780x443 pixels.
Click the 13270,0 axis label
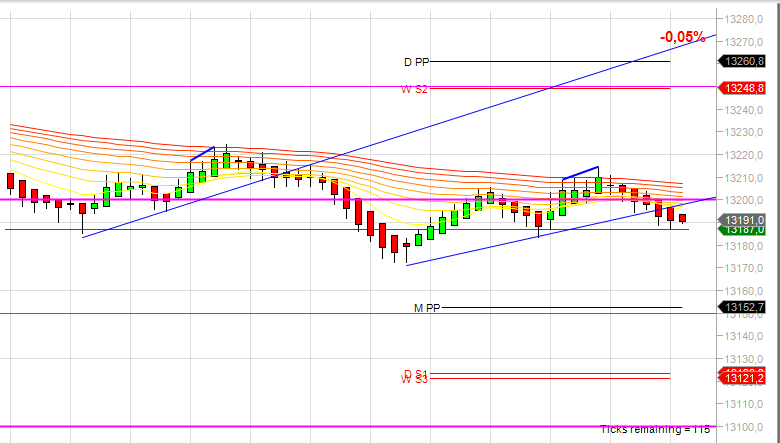[744, 42]
